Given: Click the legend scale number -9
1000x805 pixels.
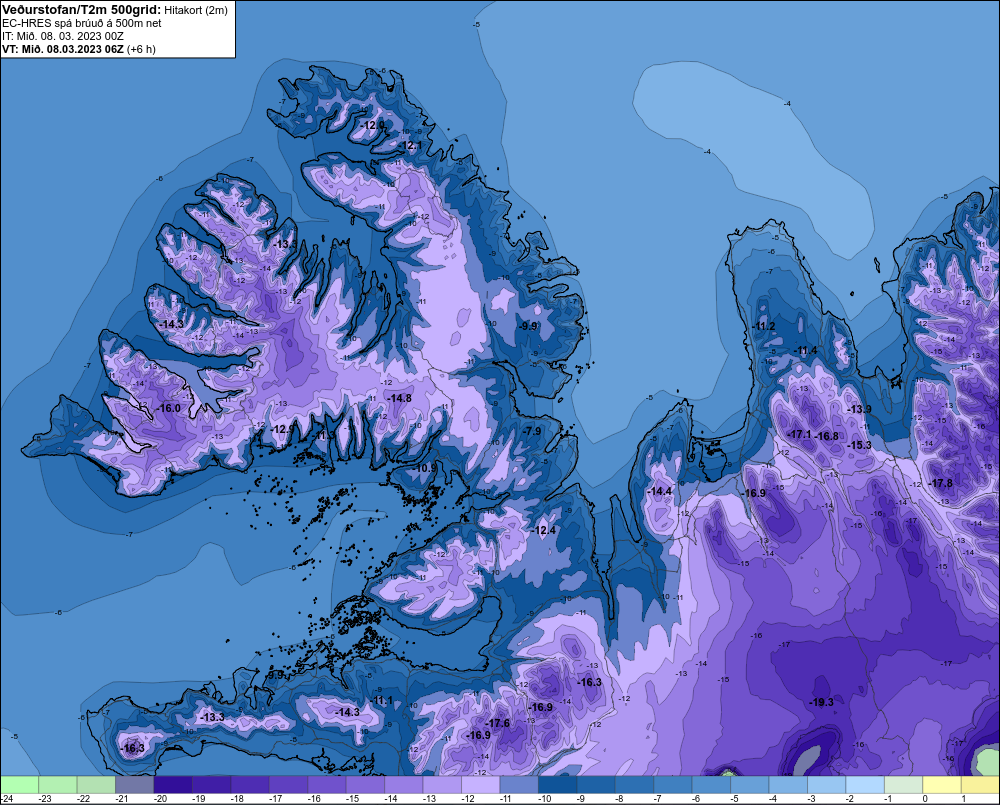Looking at the screenshot, I should click(x=580, y=799).
